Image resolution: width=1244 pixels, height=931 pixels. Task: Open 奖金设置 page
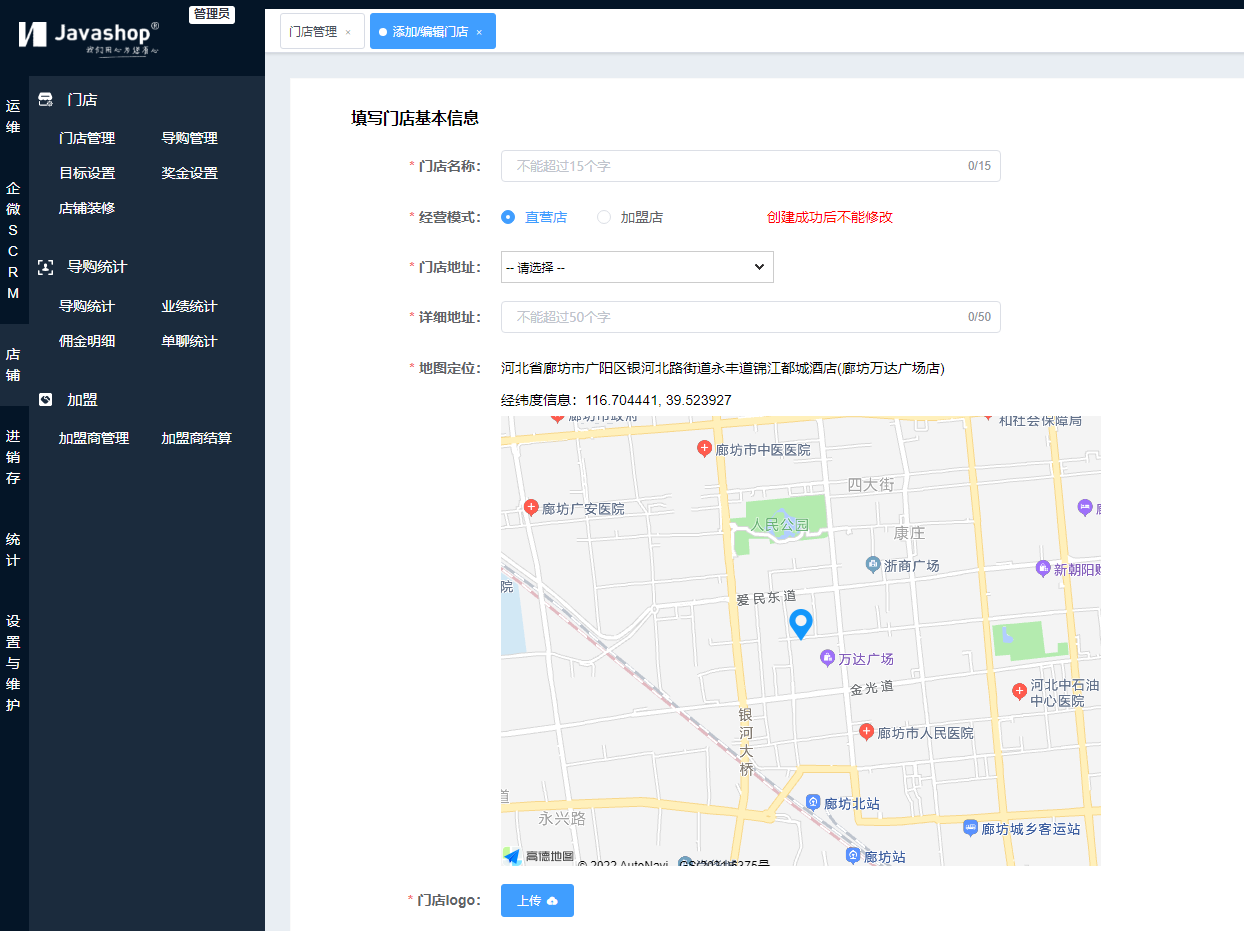190,173
